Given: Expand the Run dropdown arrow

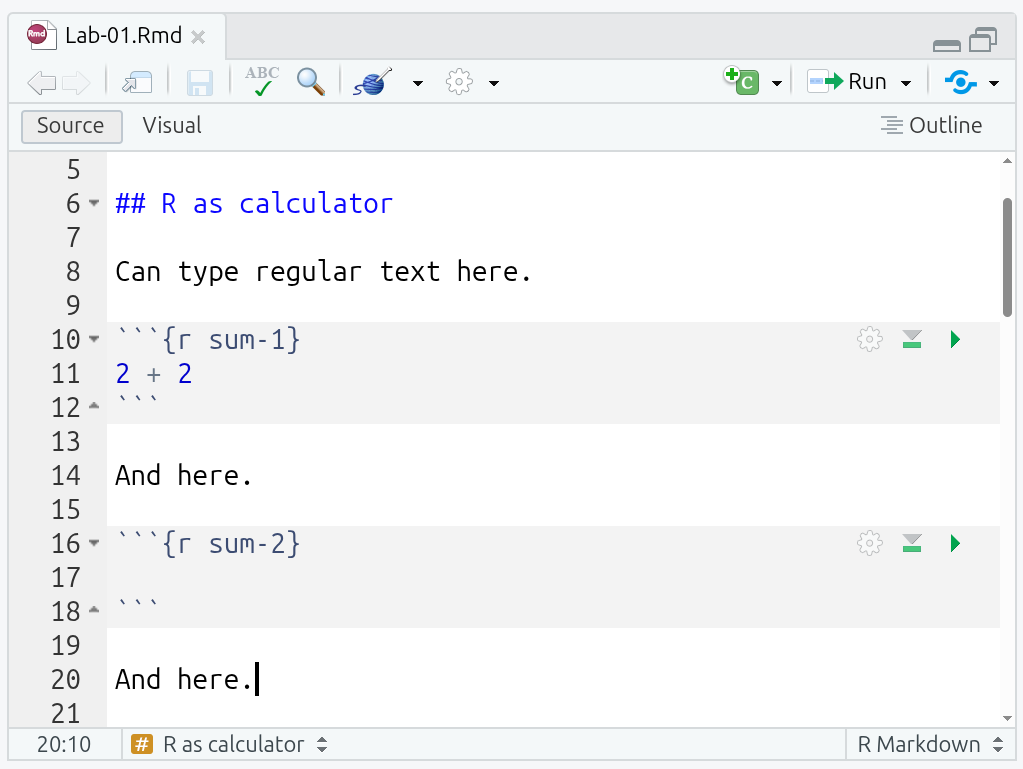Looking at the screenshot, I should point(906,83).
